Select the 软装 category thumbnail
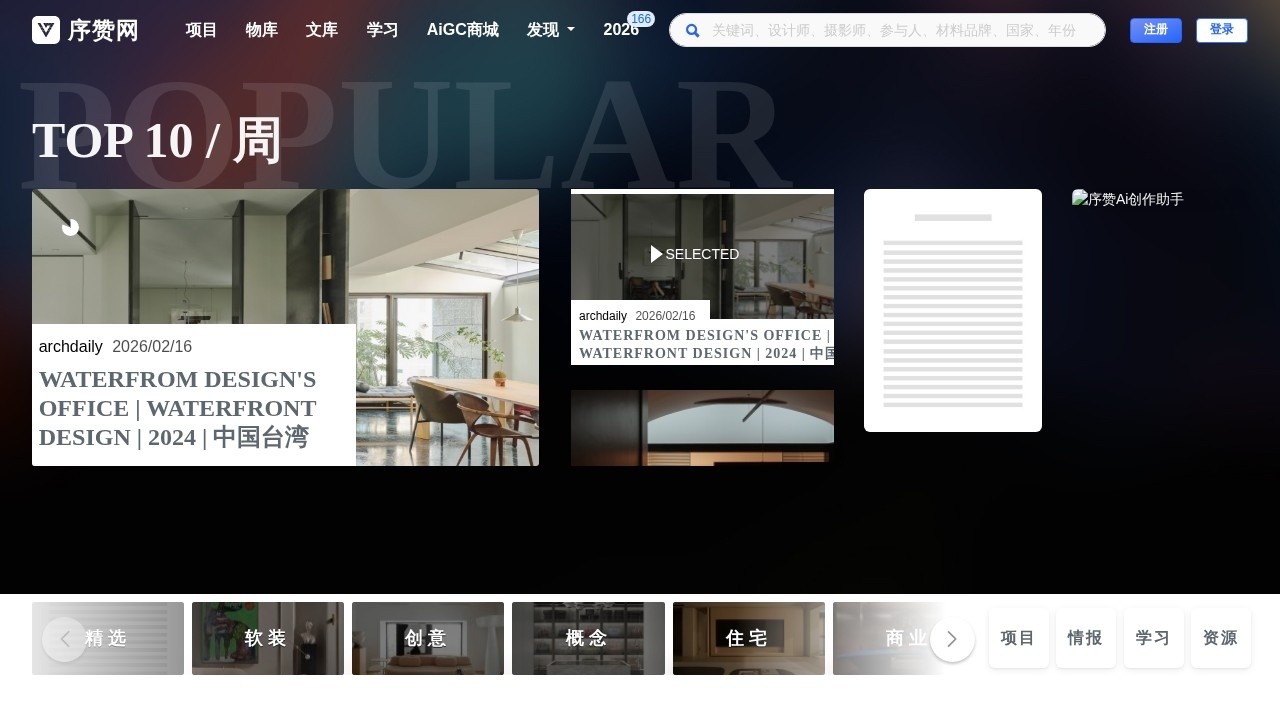Viewport: 1280px width, 720px height. pyautogui.click(x=267, y=638)
